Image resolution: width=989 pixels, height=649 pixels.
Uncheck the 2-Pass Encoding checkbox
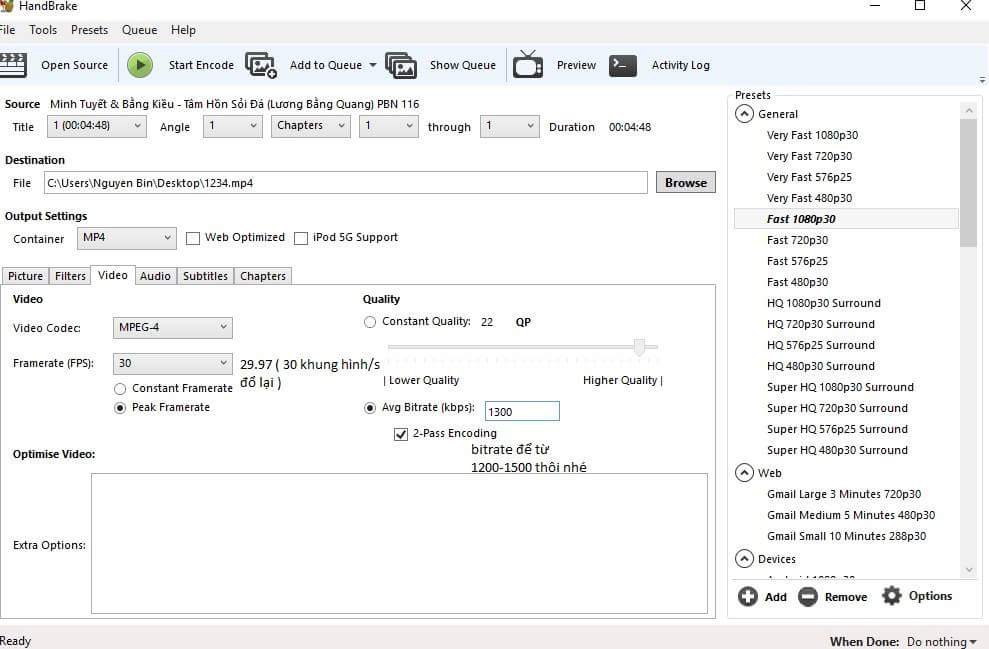point(401,434)
